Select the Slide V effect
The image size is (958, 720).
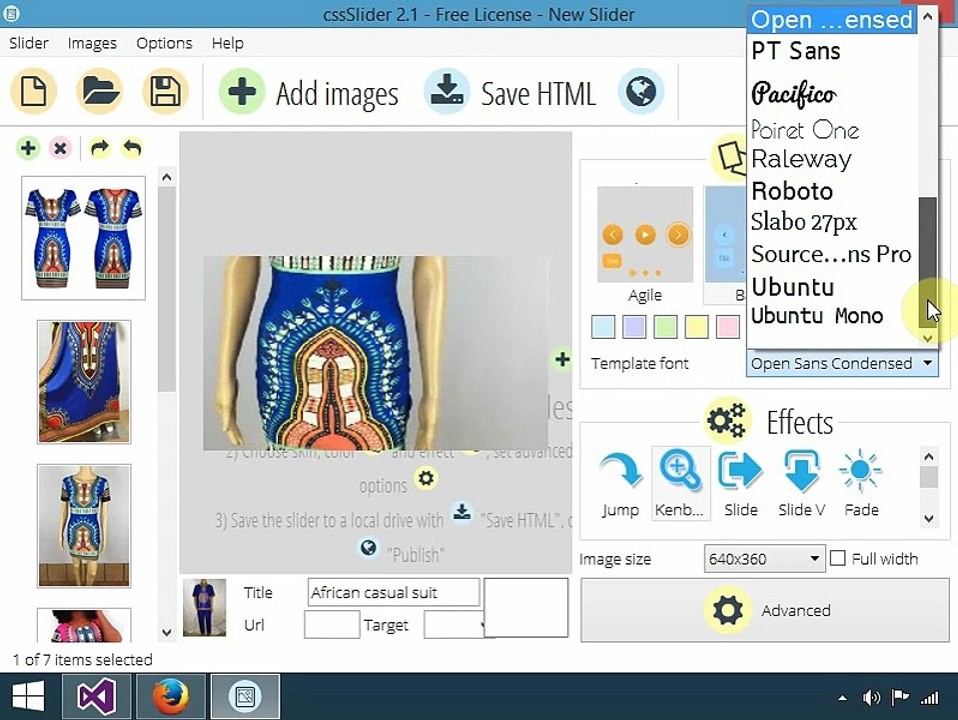802,483
